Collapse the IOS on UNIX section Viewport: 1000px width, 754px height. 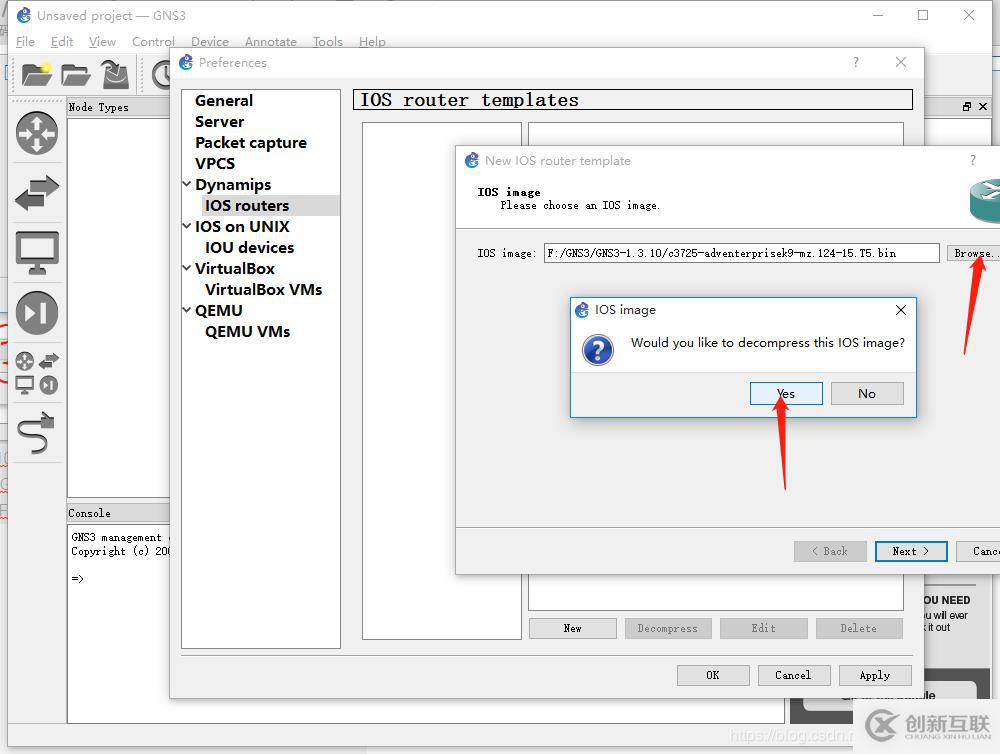tap(187, 226)
